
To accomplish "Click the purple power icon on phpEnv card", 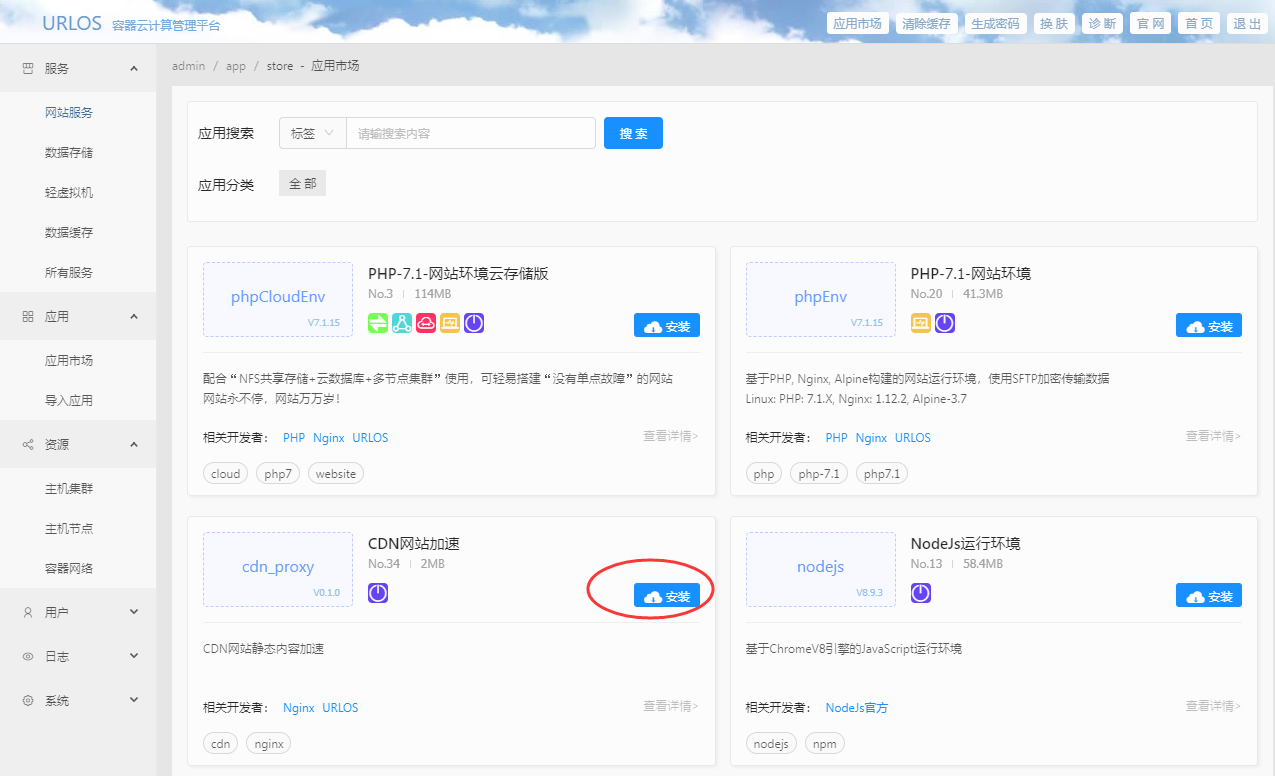I will 945,323.
